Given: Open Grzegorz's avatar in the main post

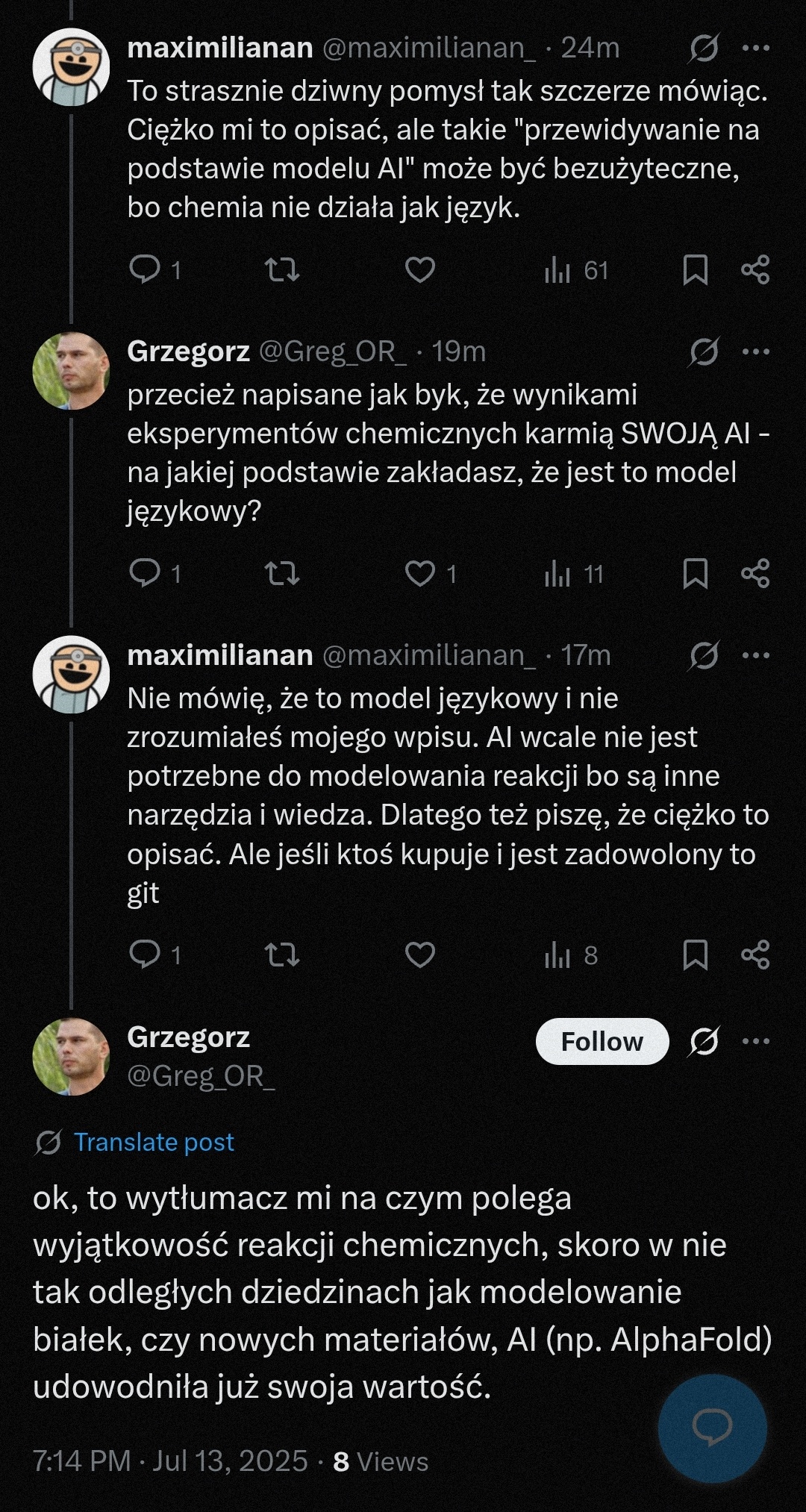Looking at the screenshot, I should point(71,1056).
